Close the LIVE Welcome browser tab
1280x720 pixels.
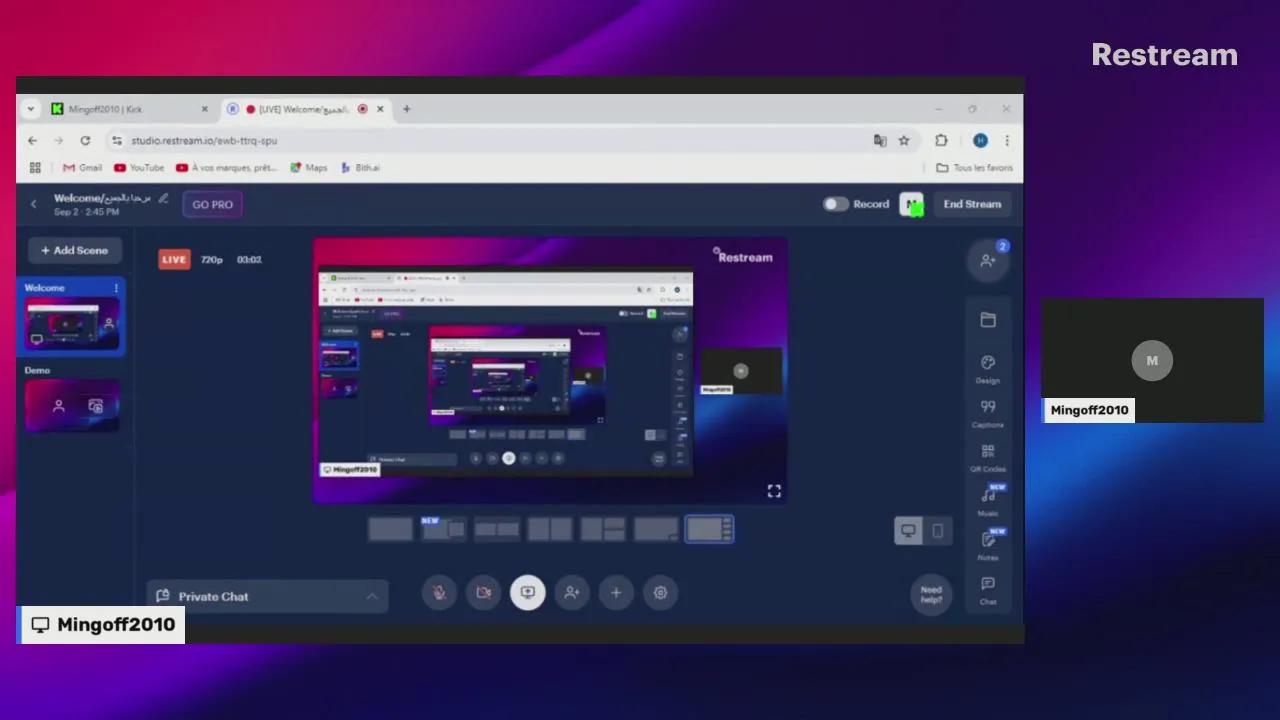tap(380, 109)
